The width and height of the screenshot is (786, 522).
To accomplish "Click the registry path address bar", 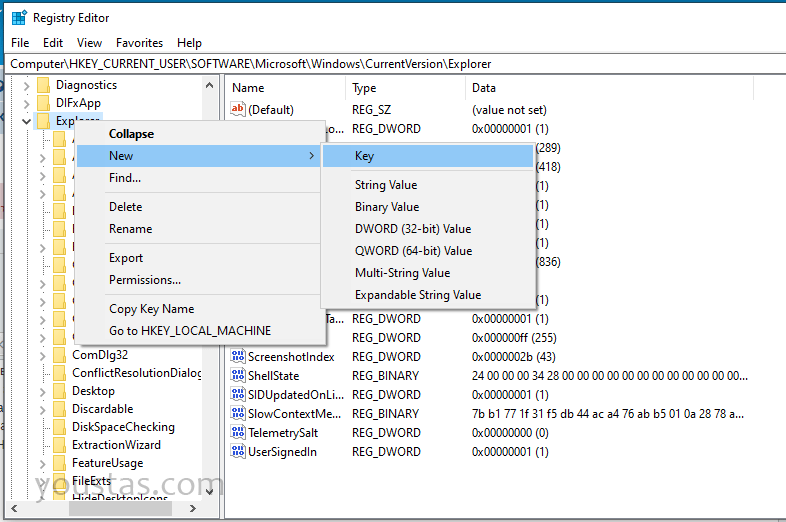I will 396,64.
